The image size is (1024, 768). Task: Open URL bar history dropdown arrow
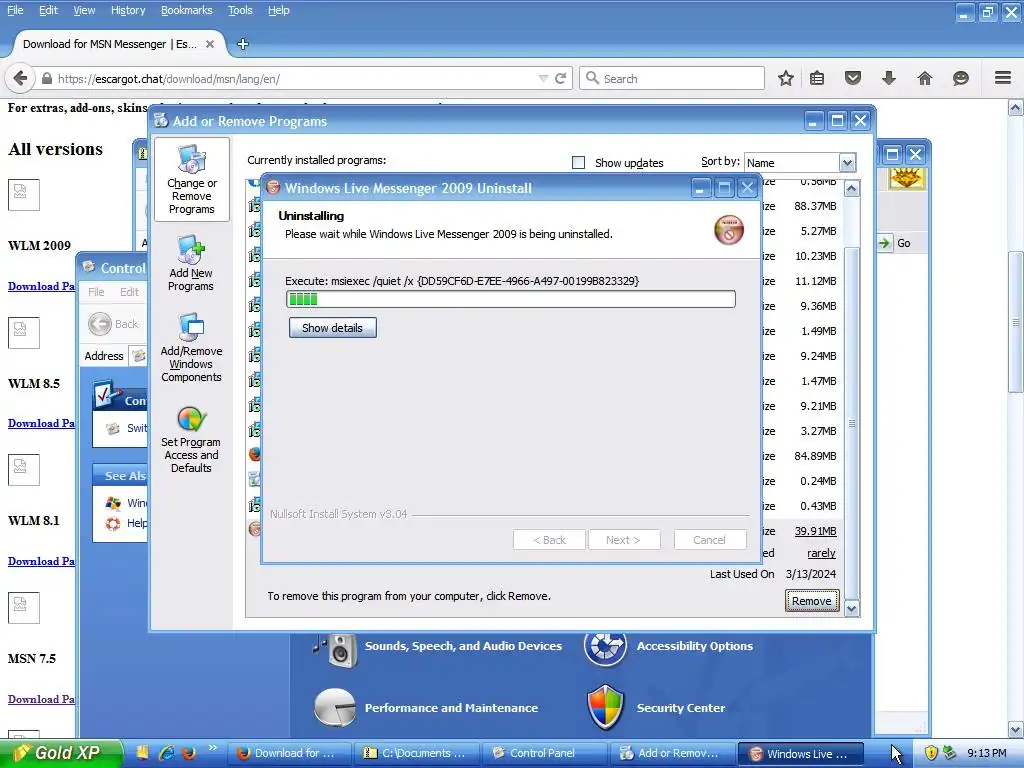coord(543,78)
